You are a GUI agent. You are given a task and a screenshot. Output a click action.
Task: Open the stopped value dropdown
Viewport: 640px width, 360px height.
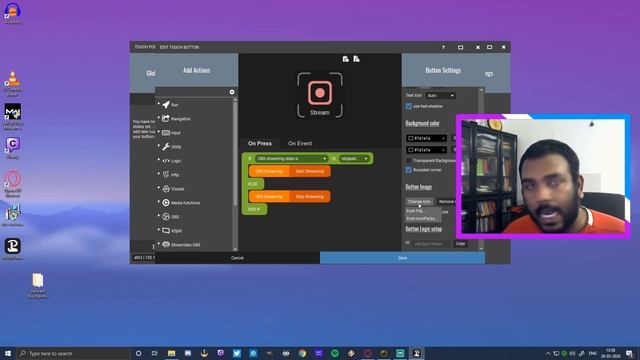[x=354, y=158]
